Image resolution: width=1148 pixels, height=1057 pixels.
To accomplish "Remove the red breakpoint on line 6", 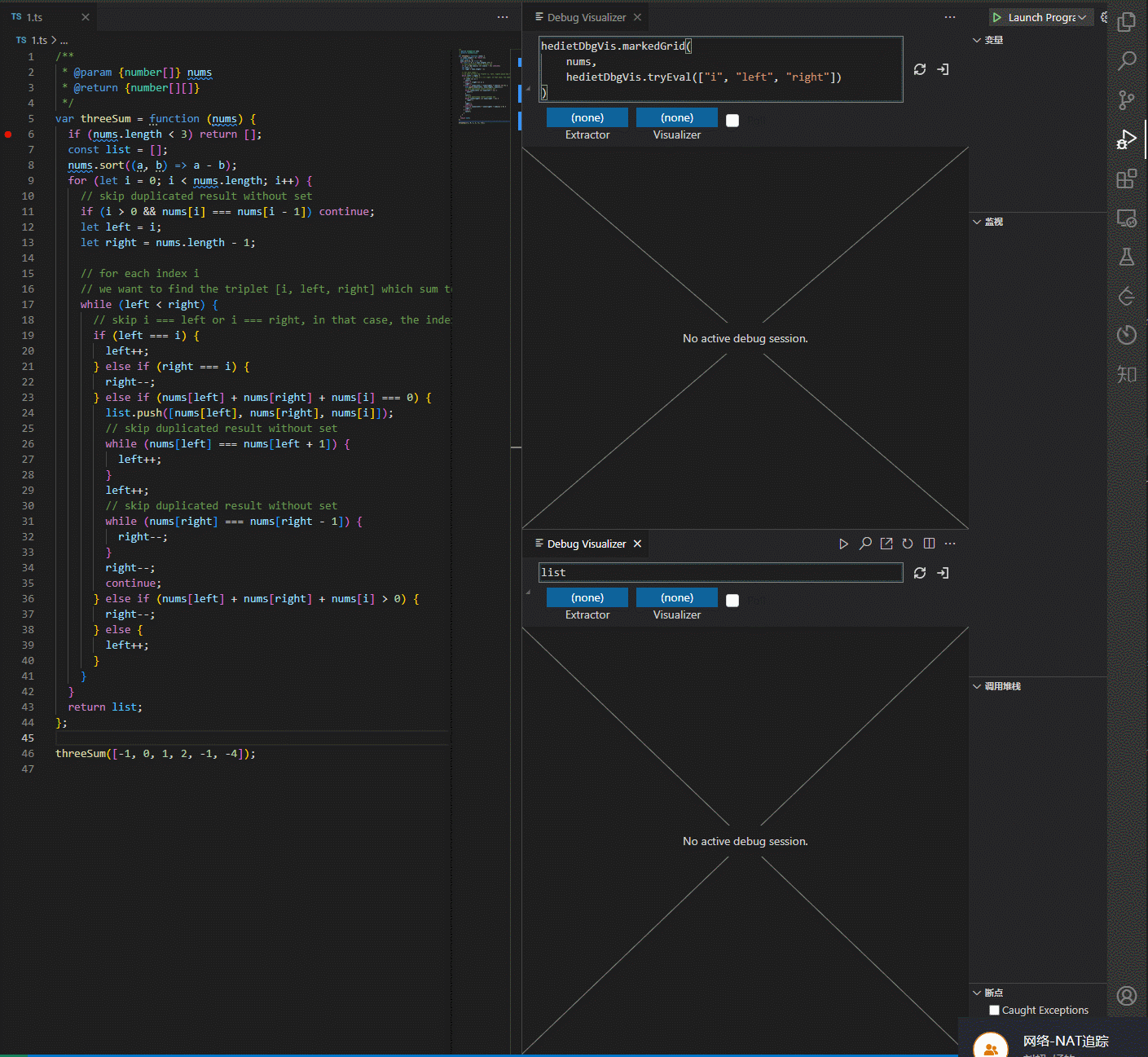I will pos(8,134).
